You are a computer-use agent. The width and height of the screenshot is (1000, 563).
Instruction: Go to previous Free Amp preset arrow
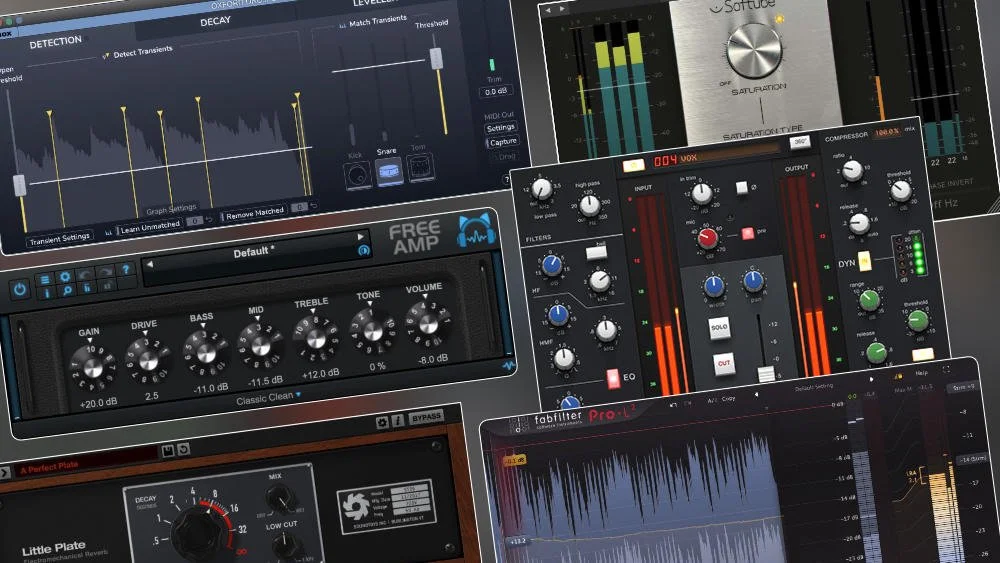[x=150, y=264]
